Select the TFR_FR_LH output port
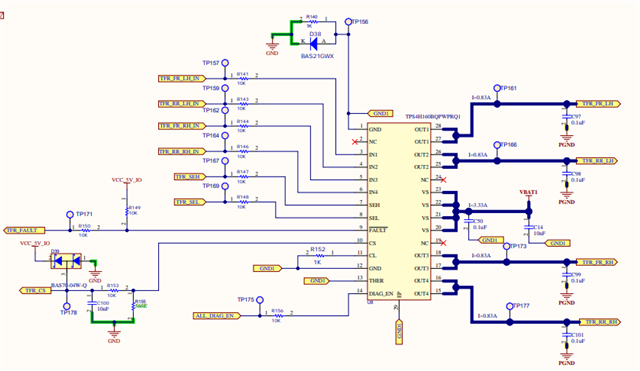 [598, 104]
